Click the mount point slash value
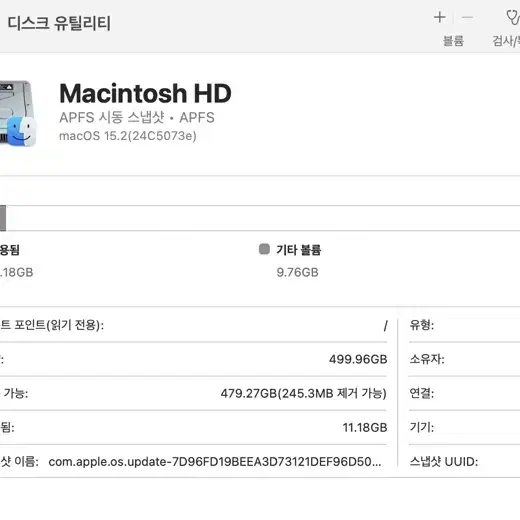Screen dimensions: 520x520 click(x=385, y=325)
